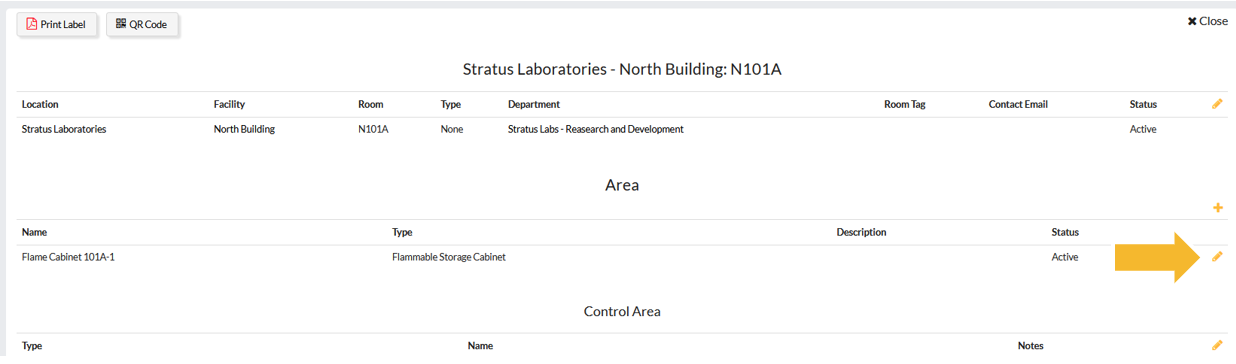This screenshot has width=1236, height=364.
Task: Edit Flame Cabinet 101A-1 area pencil icon
Action: [1217, 257]
